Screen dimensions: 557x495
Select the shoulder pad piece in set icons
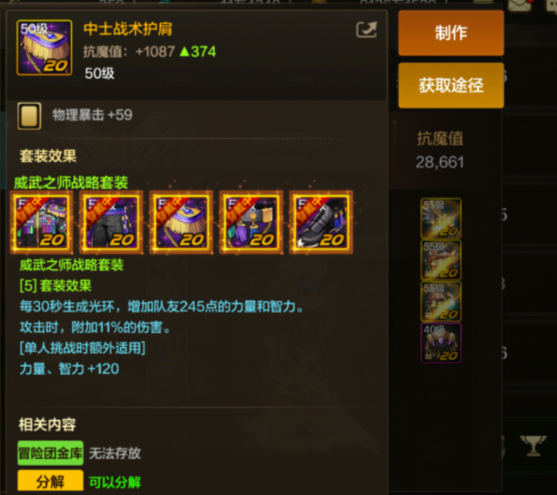(x=181, y=222)
